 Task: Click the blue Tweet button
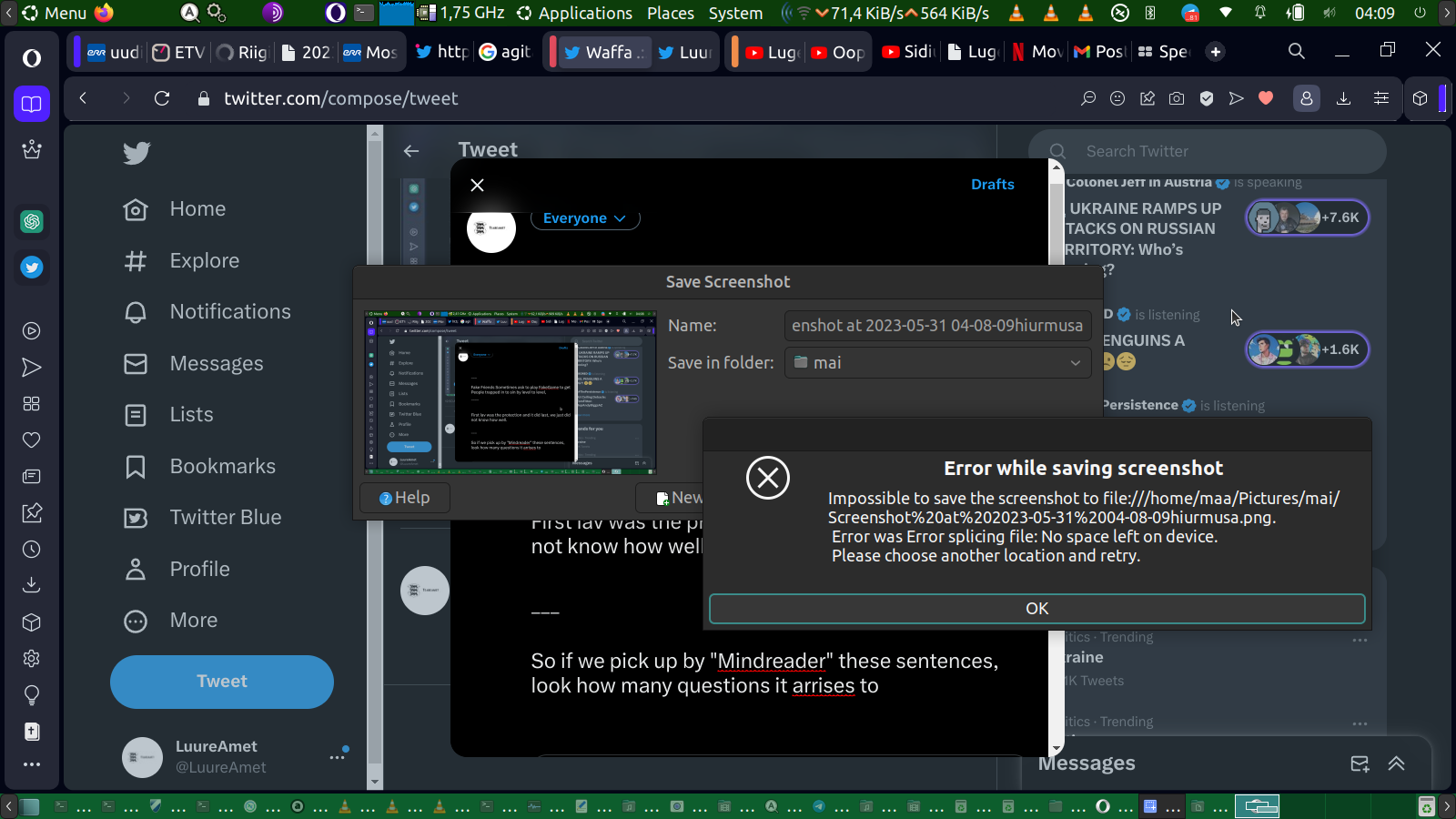[222, 682]
